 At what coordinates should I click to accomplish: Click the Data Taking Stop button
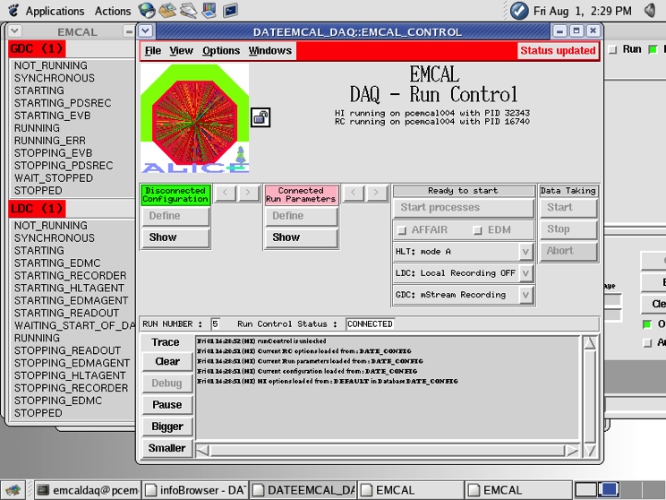point(568,229)
